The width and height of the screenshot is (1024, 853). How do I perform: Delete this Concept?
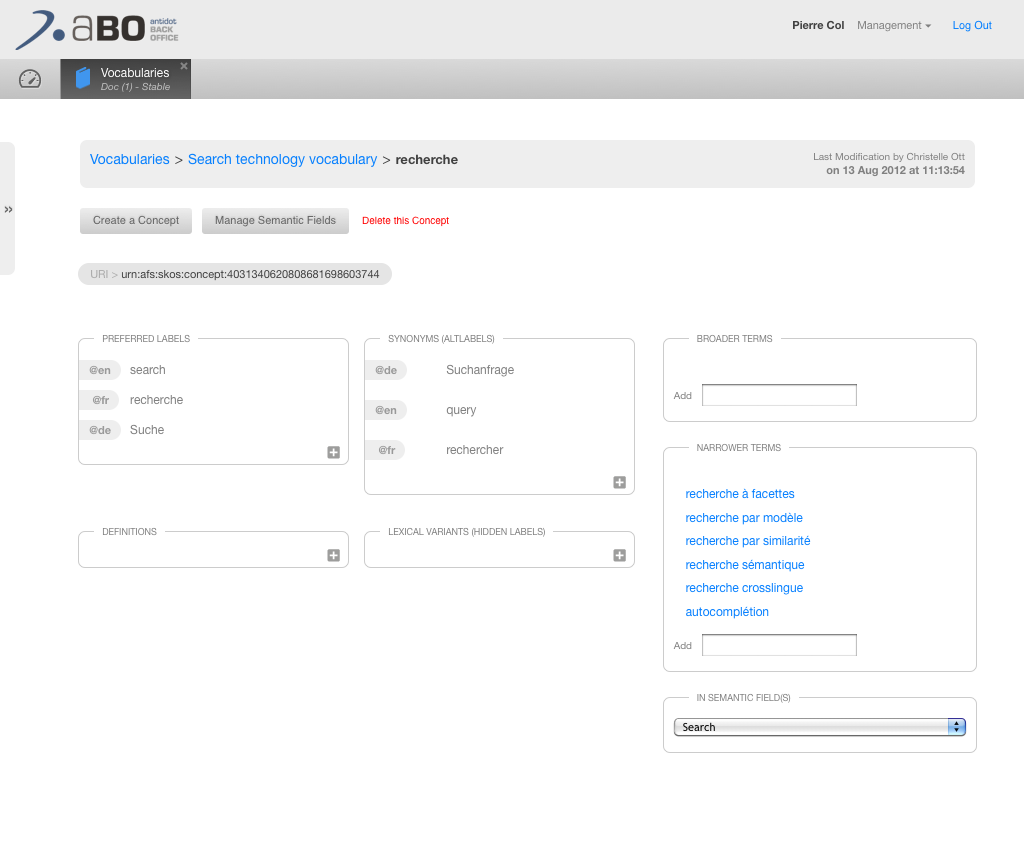pos(405,221)
